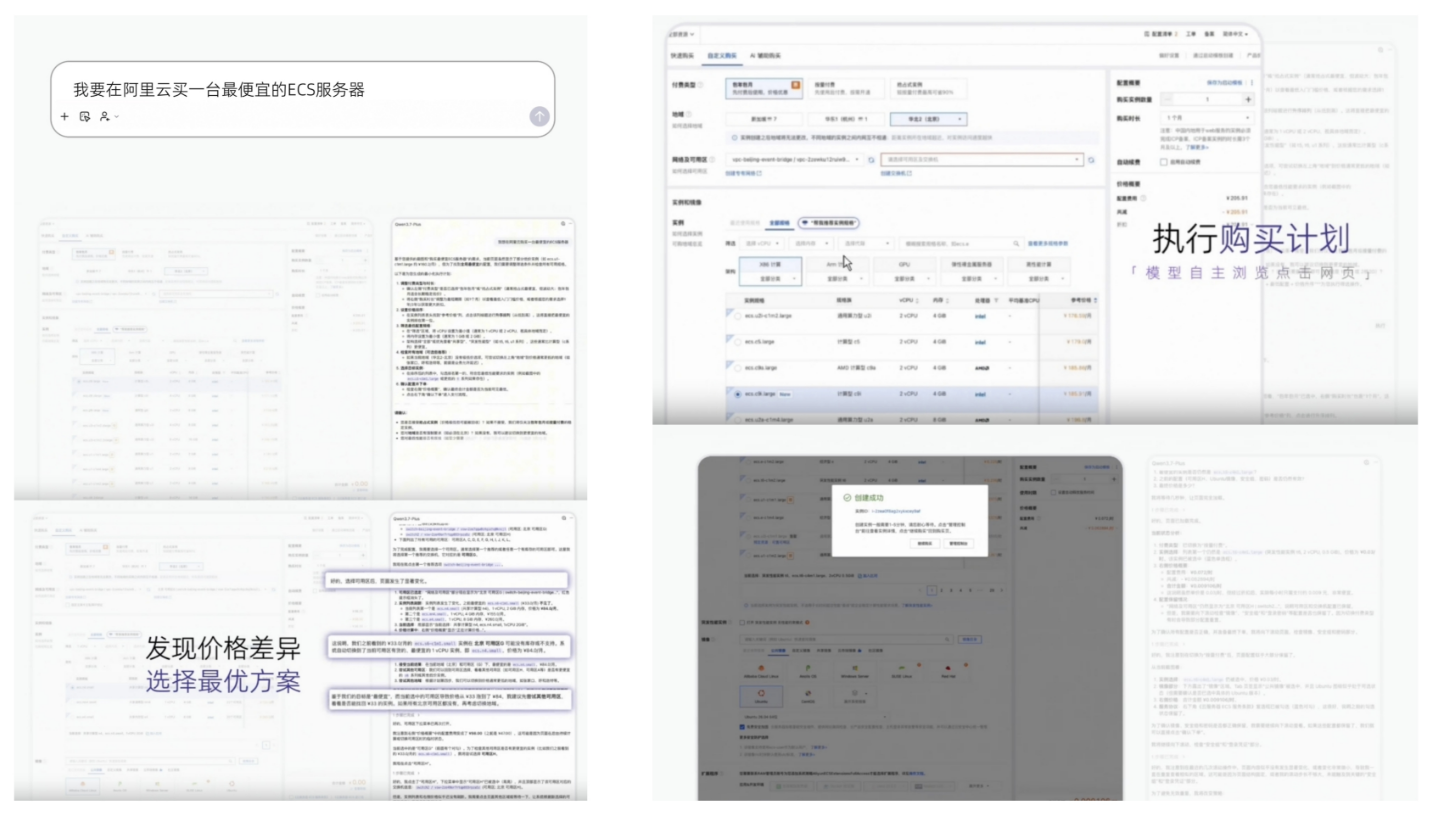Viewport: 1447px width, 825px height.
Task: Select radio for ecs.c9a.large row
Action: coord(738,368)
